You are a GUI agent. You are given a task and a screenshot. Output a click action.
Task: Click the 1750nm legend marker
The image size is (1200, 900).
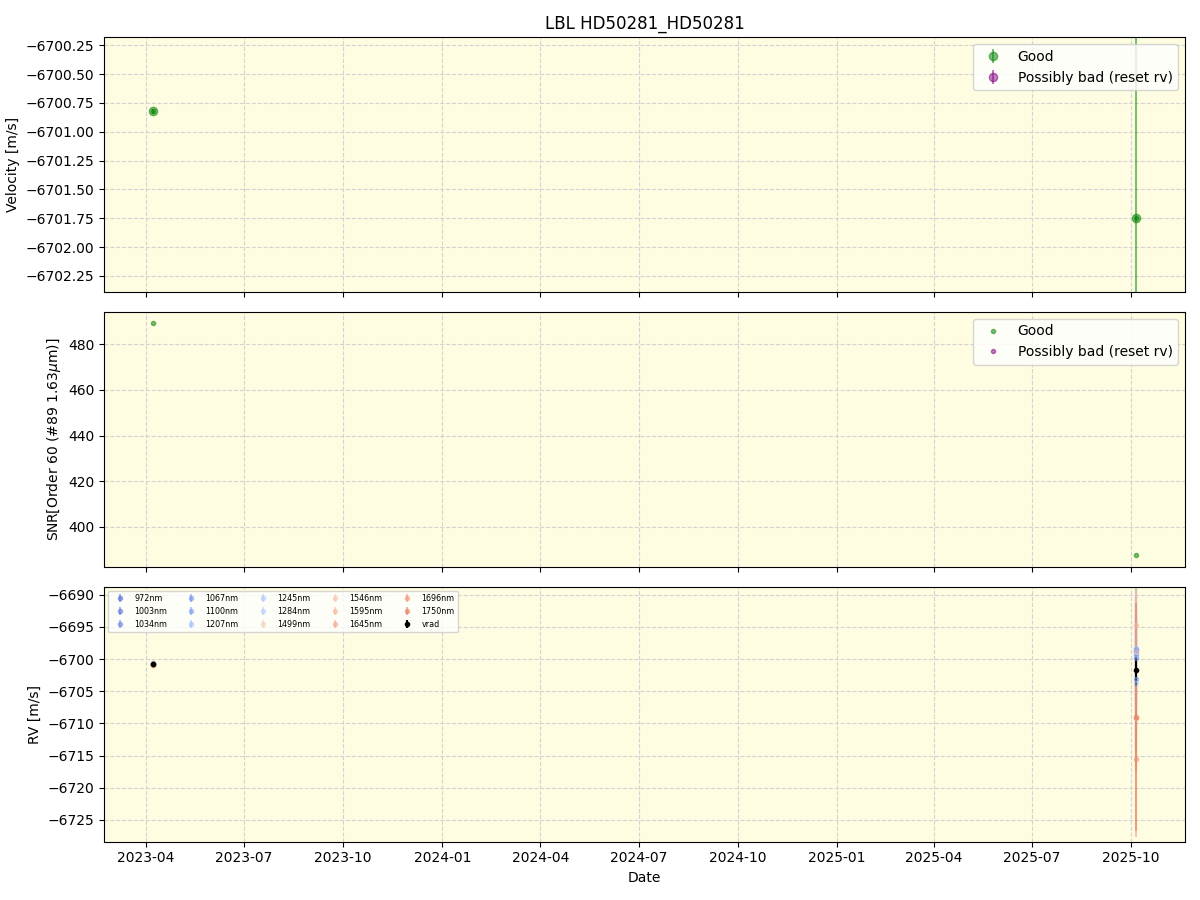click(x=407, y=611)
